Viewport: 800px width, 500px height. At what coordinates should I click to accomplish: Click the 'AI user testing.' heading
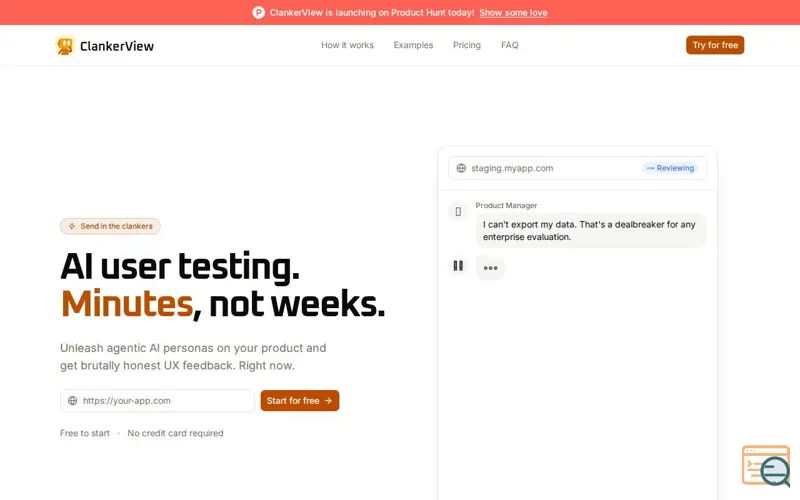(x=180, y=266)
